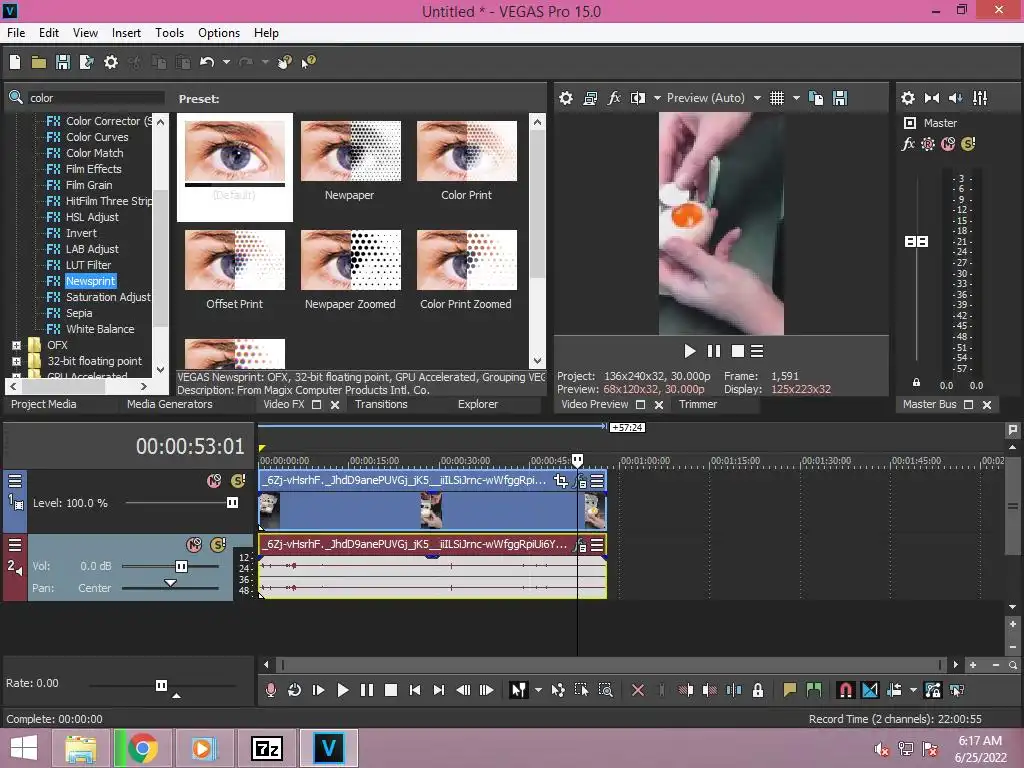
Task: Copy snapshot to clipboard in preview
Action: pos(816,98)
